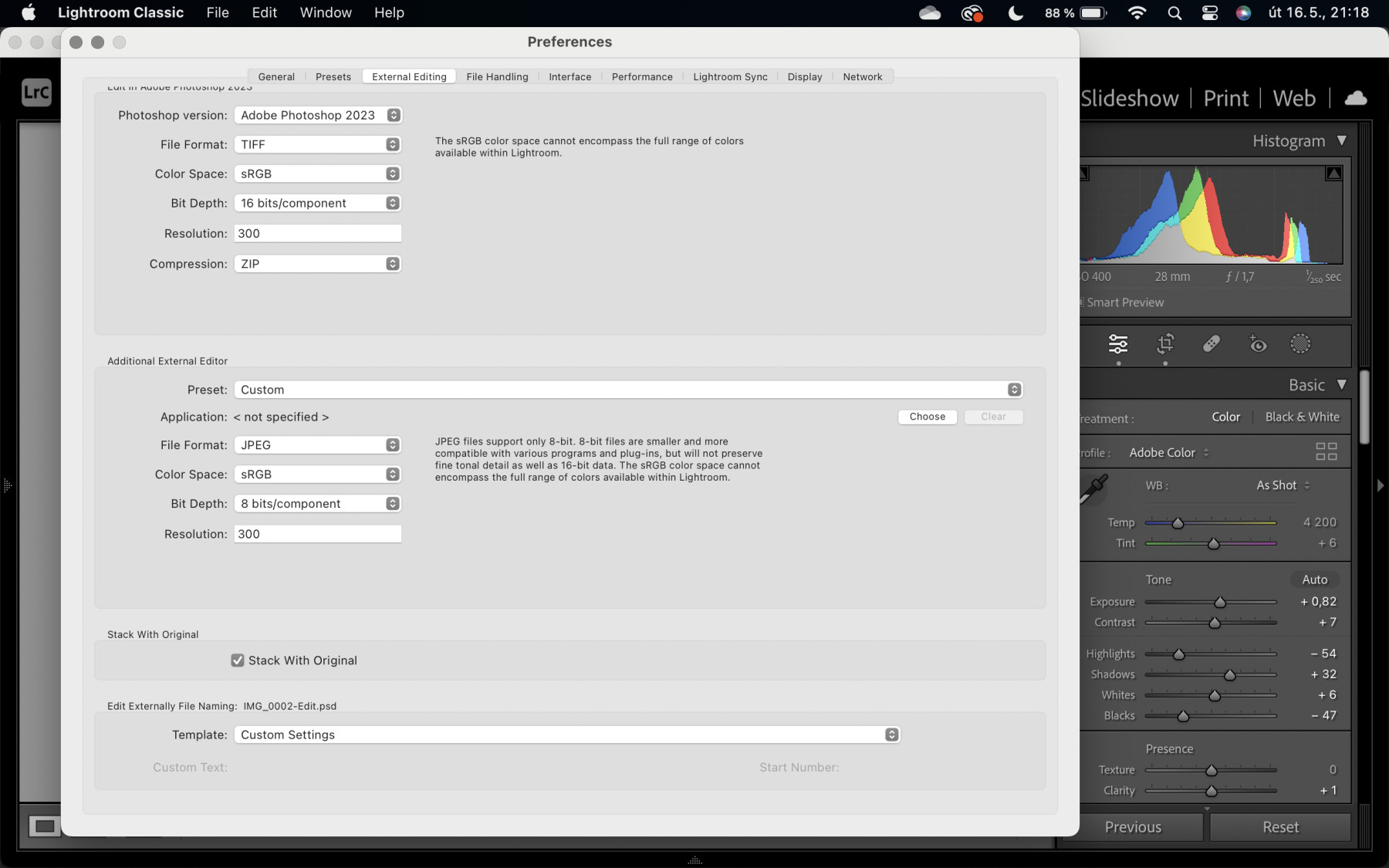Select the Crop overlay tool icon
This screenshot has height=868, width=1389.
pyautogui.click(x=1165, y=343)
